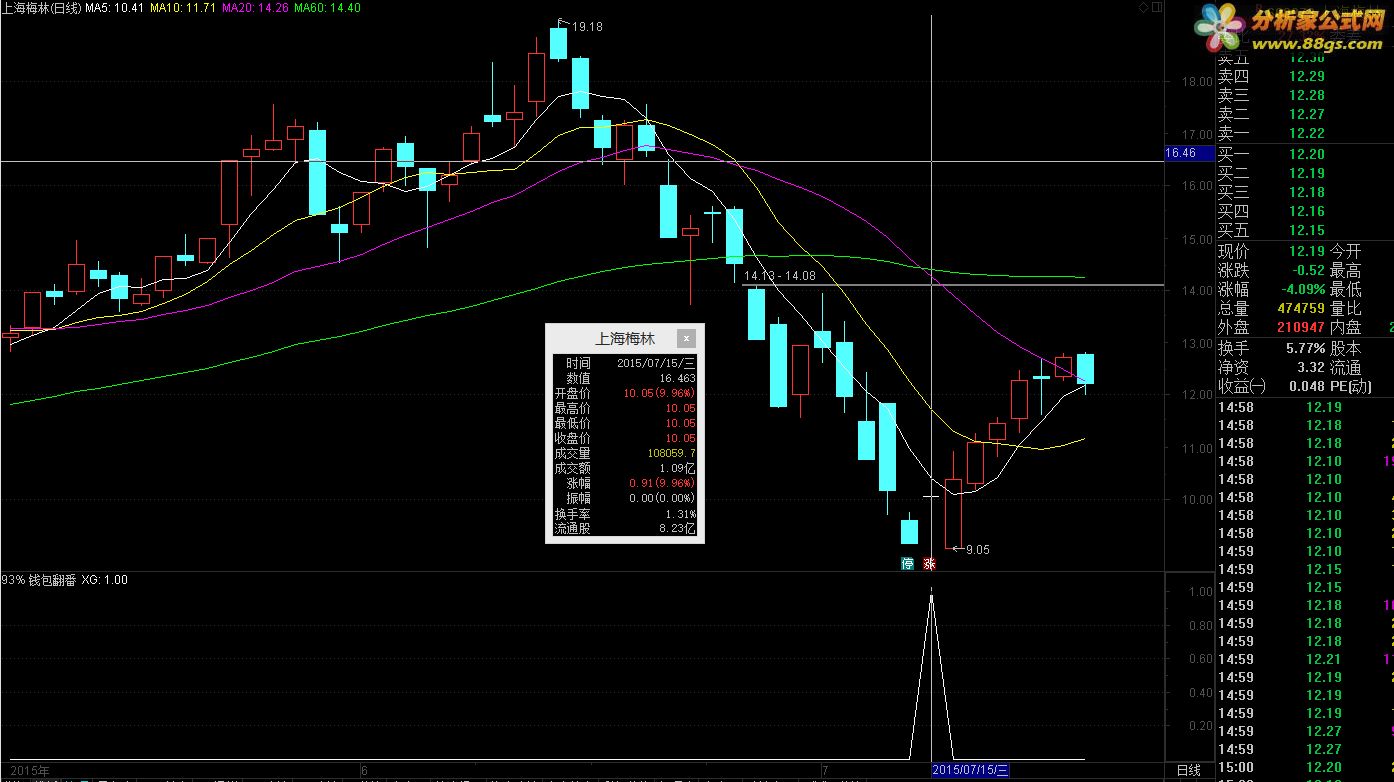Click the 买一 12.20 bid row

click(x=1271, y=154)
